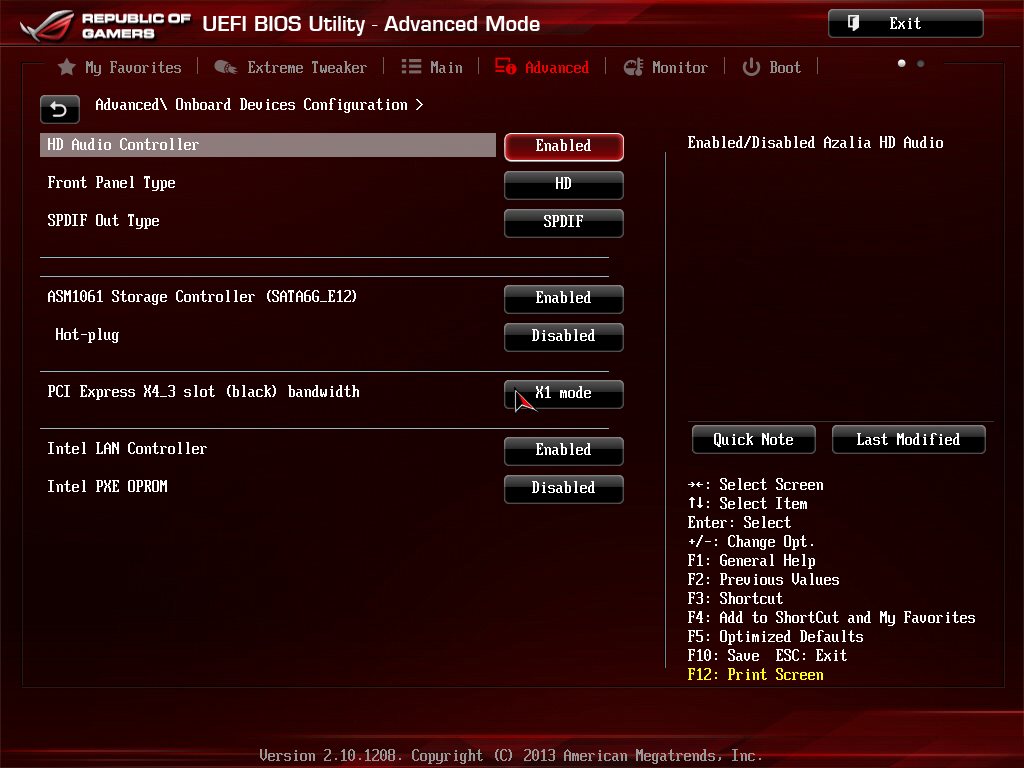Viewport: 1024px width, 768px height.
Task: Click the Advanced settings icon
Action: pyautogui.click(x=505, y=67)
